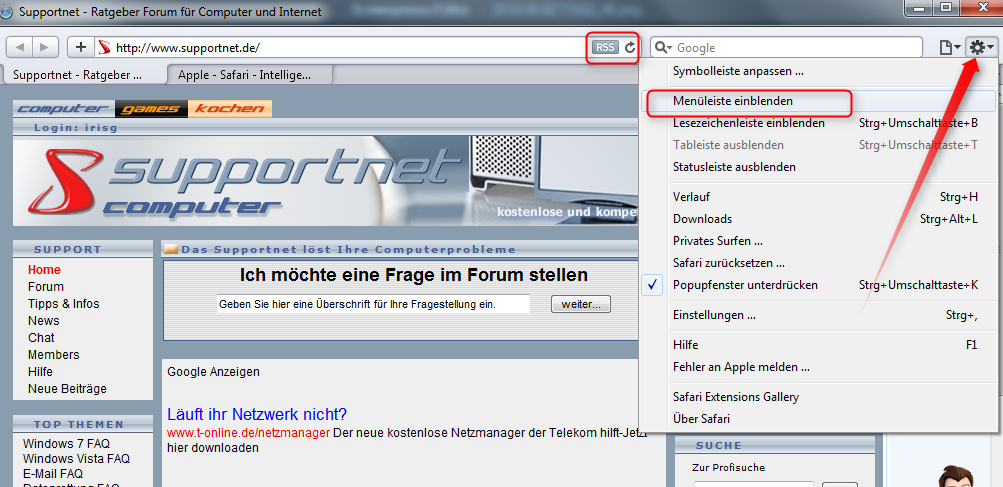The width and height of the screenshot is (1003, 487).
Task: Open Neue Beiträge link
Action: pos(67,388)
